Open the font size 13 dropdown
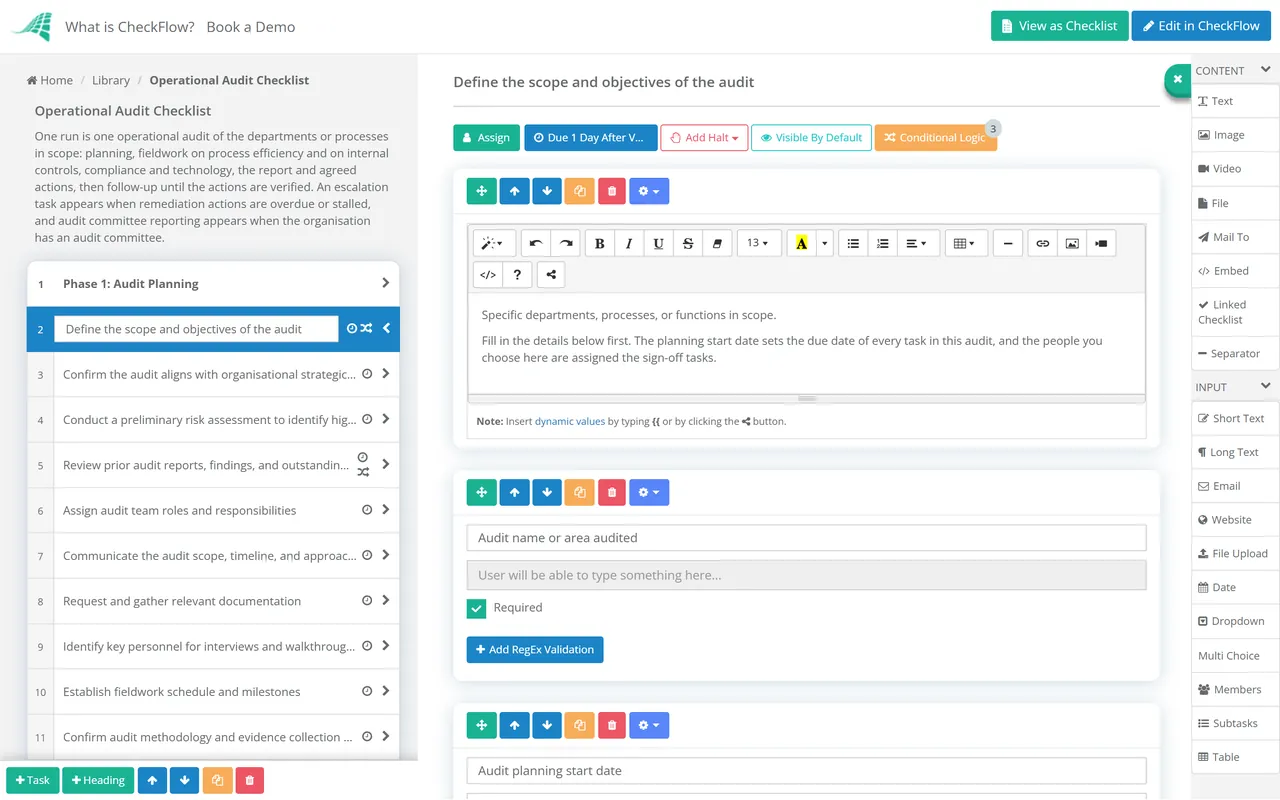The width and height of the screenshot is (1280, 800). coord(759,243)
